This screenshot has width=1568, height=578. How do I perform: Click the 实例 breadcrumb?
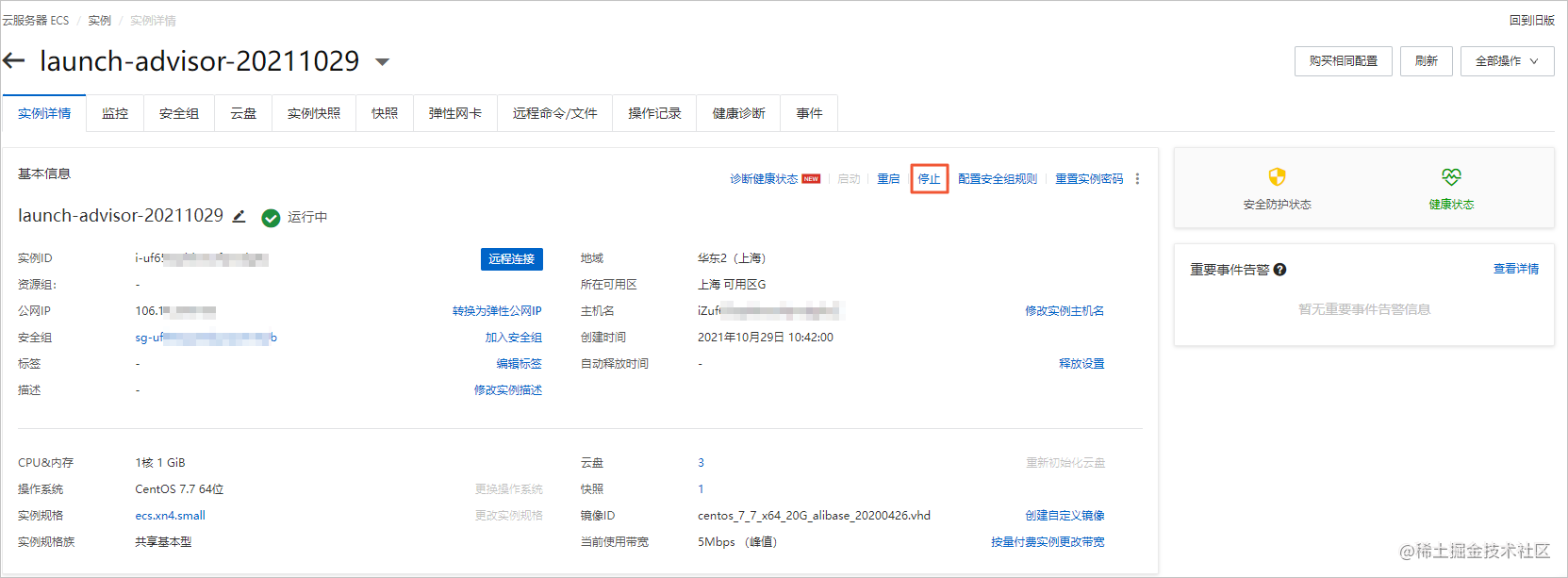click(x=100, y=21)
